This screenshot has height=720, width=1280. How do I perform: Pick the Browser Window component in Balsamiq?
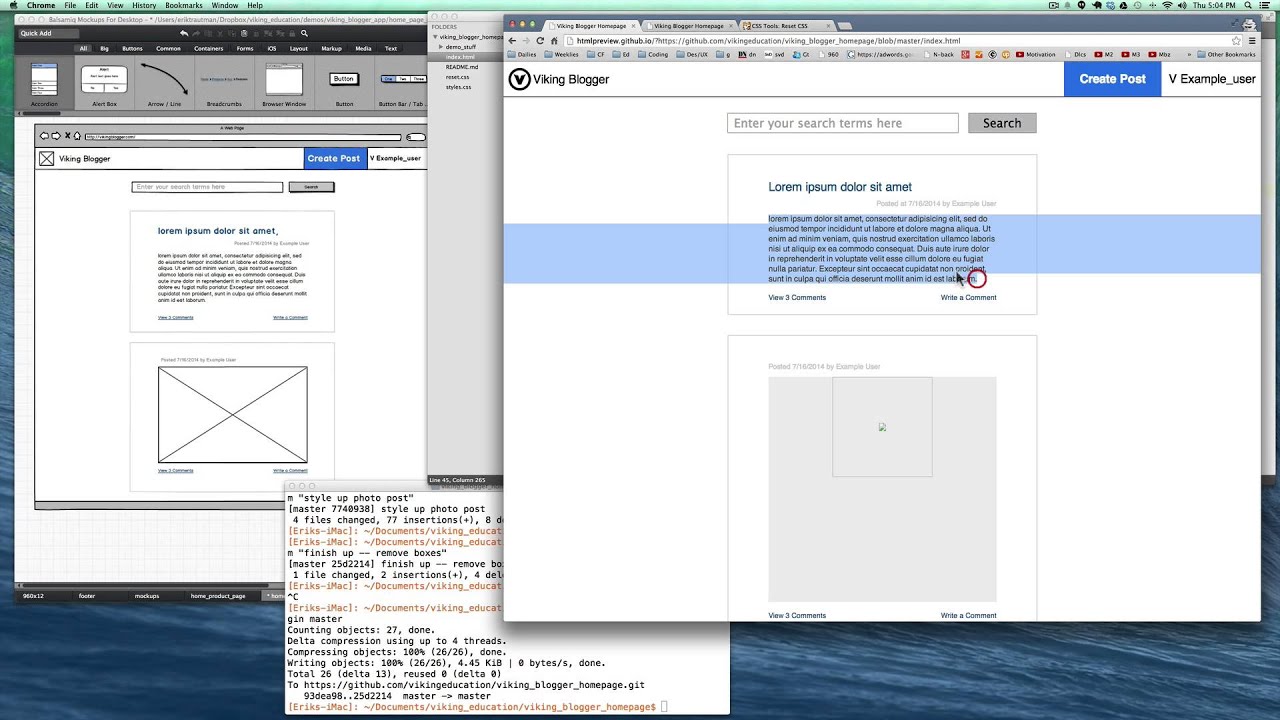coord(284,84)
